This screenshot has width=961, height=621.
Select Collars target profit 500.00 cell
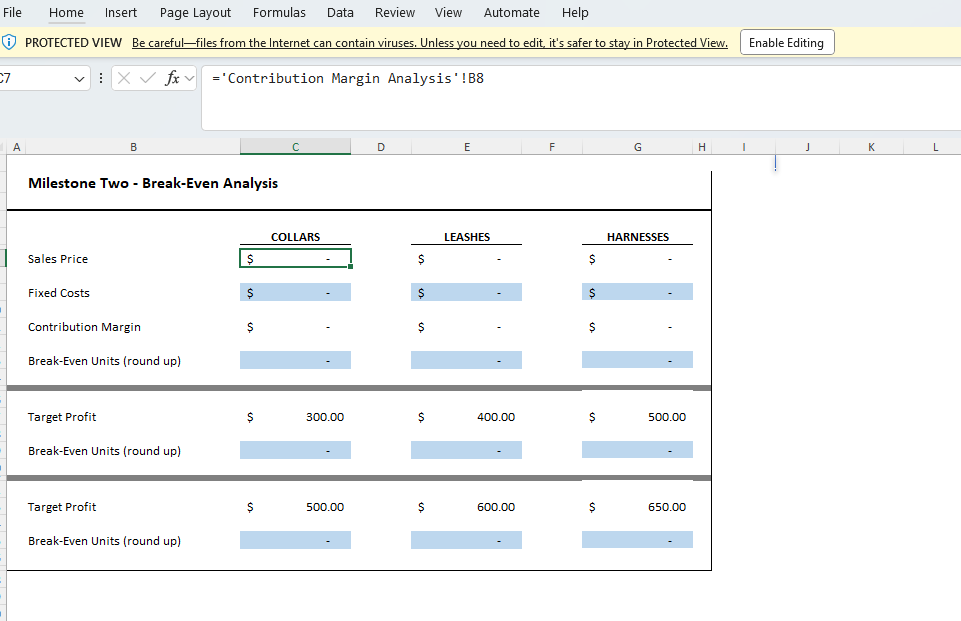(295, 507)
